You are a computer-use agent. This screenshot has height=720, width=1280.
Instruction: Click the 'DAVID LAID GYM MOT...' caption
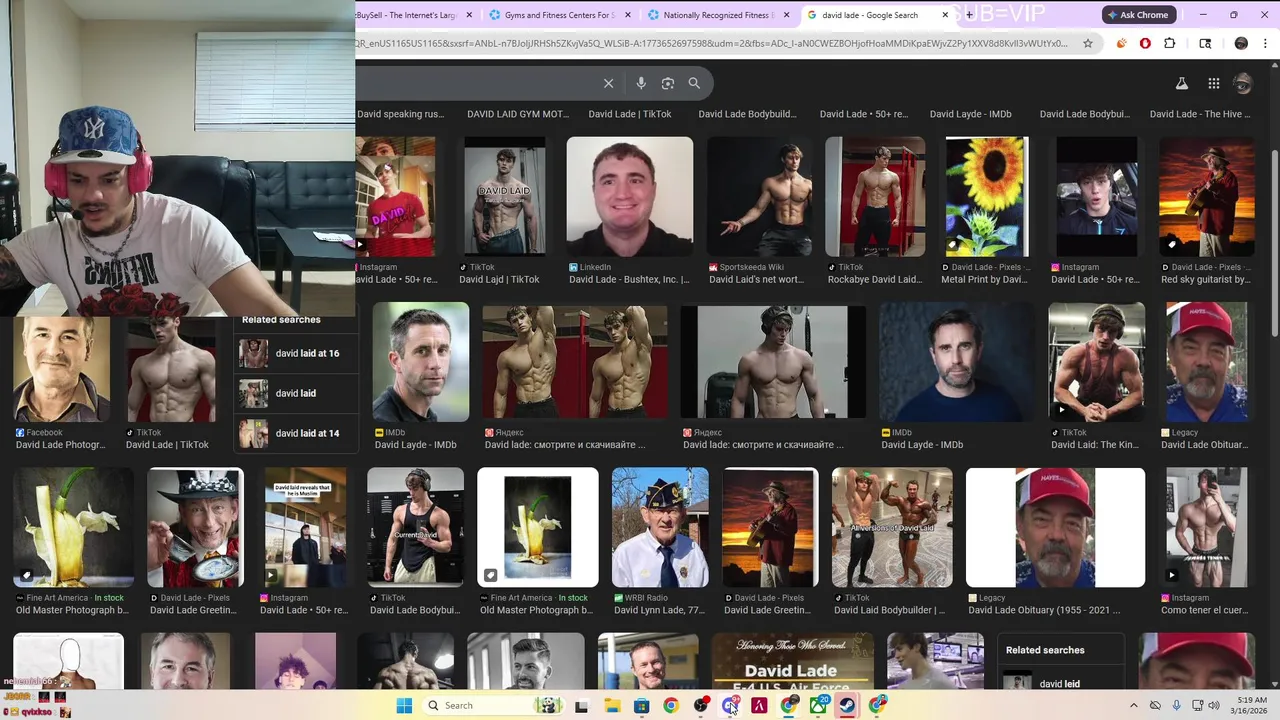pyautogui.click(x=517, y=114)
